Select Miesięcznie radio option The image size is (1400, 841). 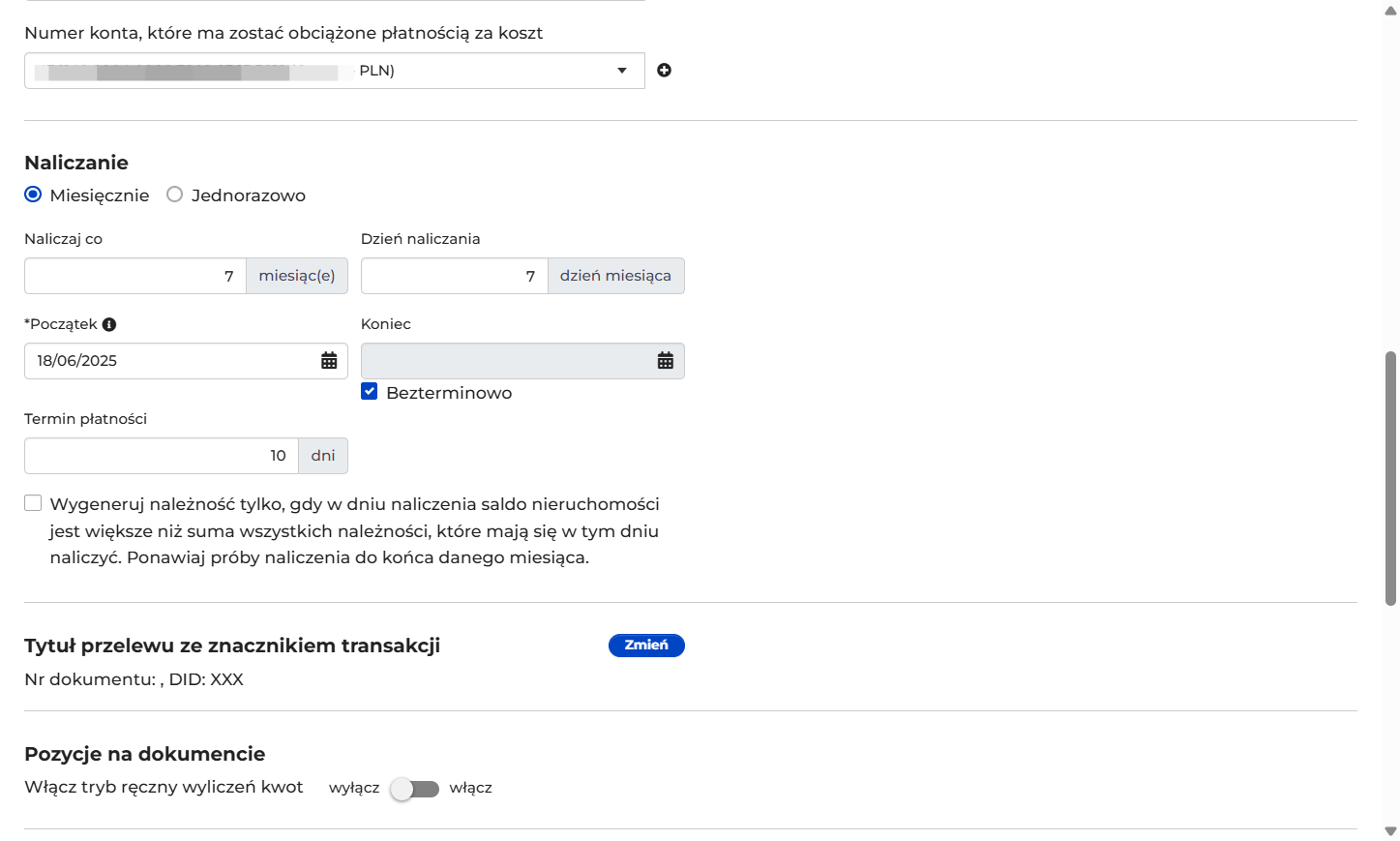coord(33,195)
